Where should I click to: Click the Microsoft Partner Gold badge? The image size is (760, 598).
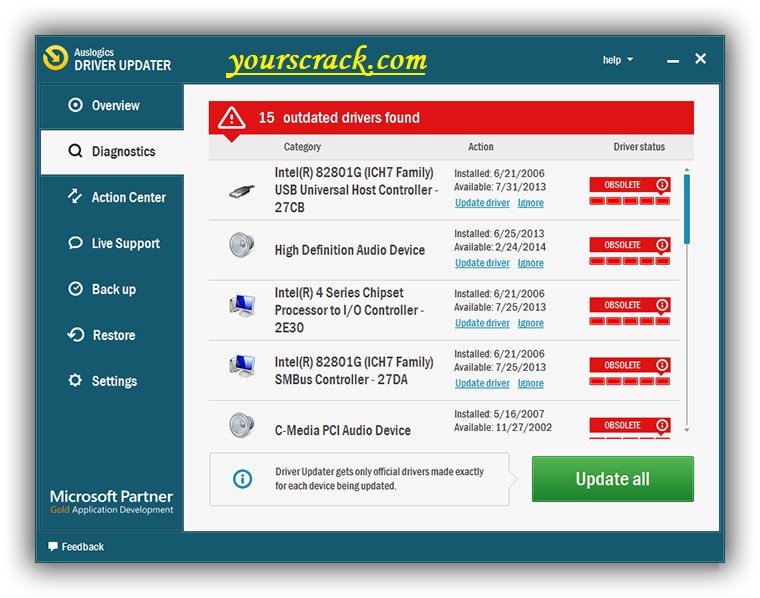pyautogui.click(x=111, y=502)
